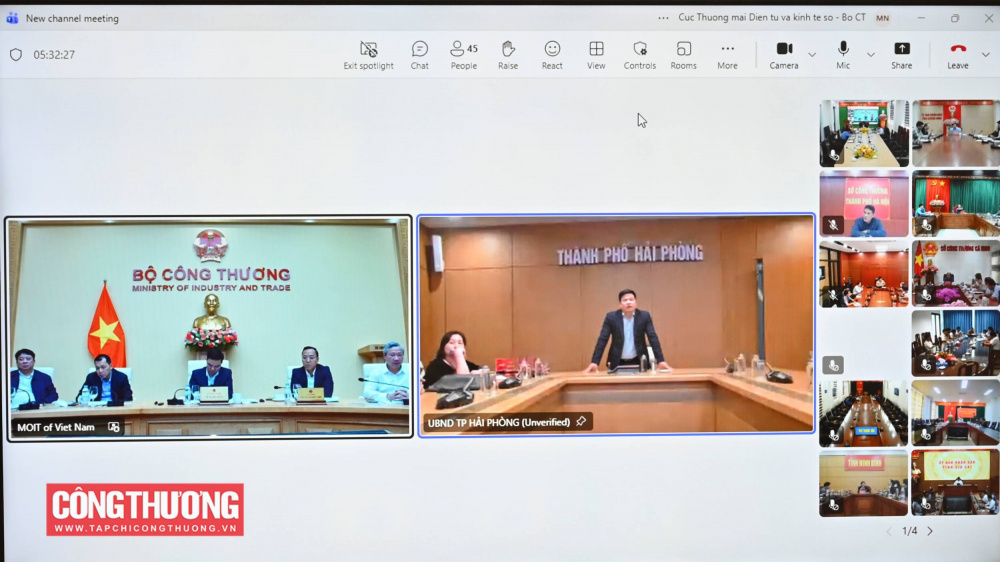1000x562 pixels.
Task: Click the MN profile avatar
Action: coord(883,18)
